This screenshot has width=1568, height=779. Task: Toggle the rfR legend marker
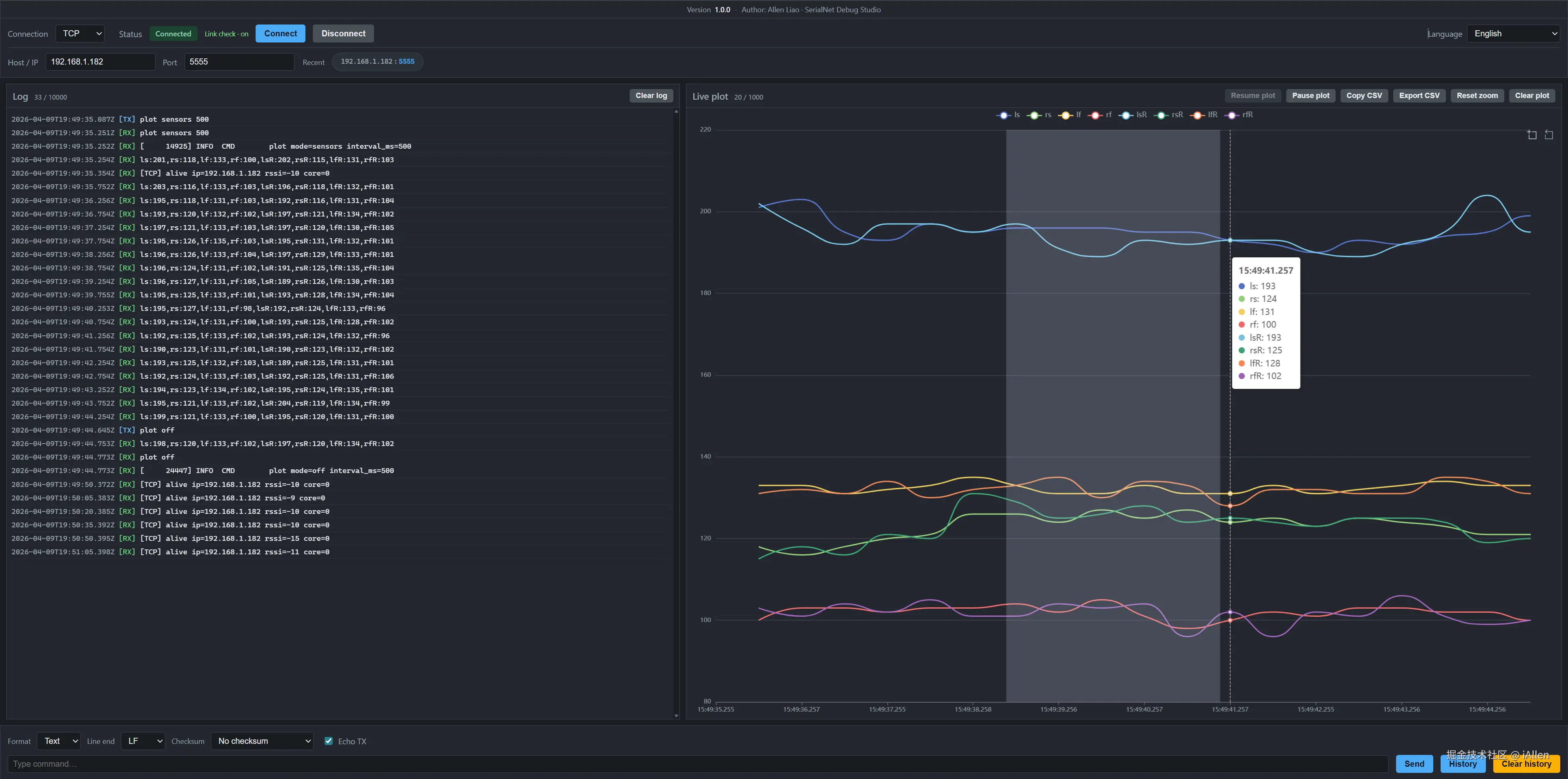1232,115
